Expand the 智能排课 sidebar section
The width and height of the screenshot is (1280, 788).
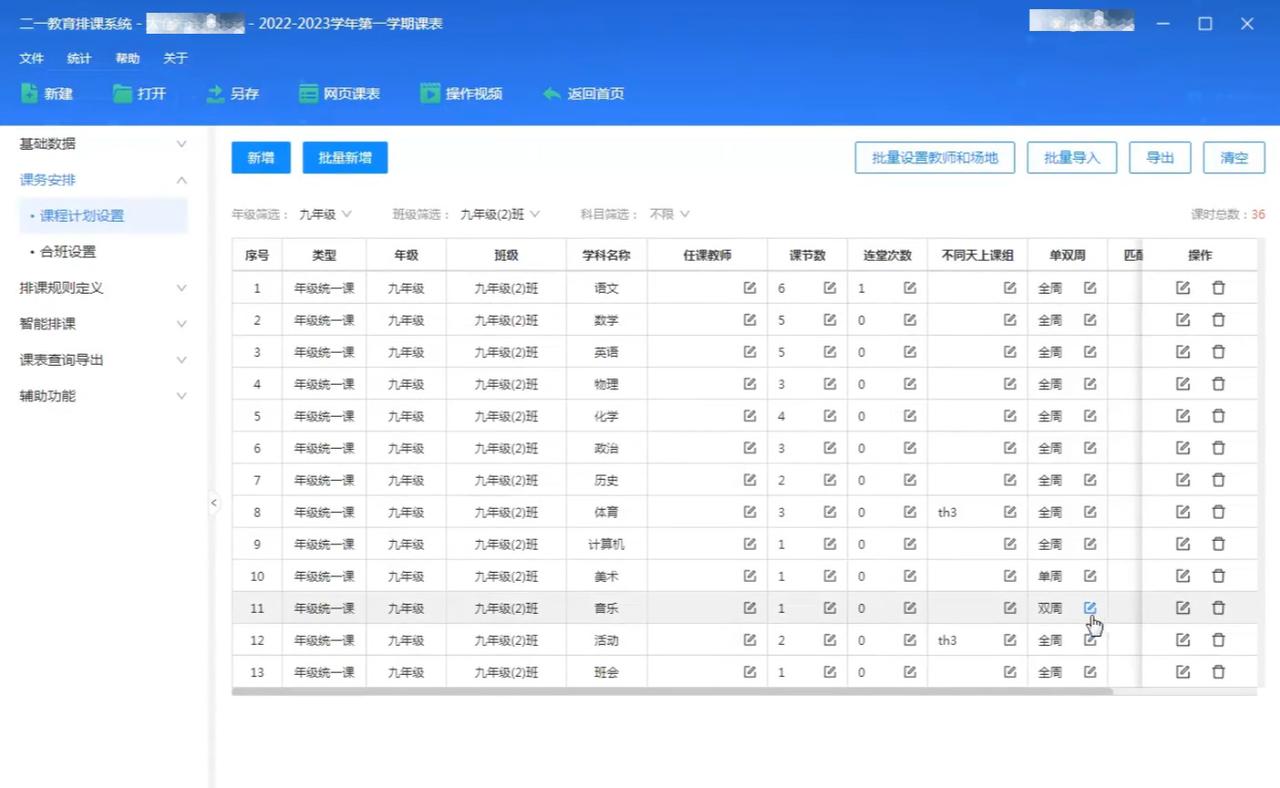click(x=103, y=324)
